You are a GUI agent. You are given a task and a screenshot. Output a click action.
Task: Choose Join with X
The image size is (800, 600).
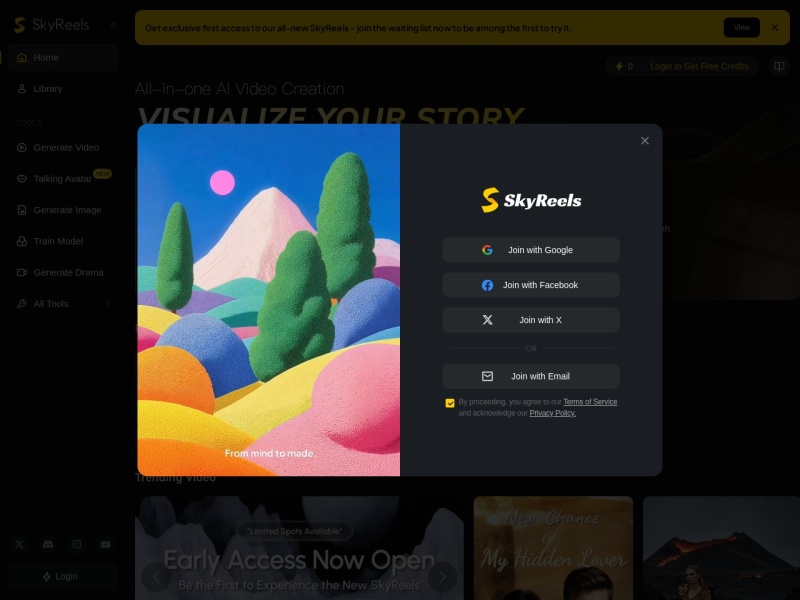[x=531, y=320]
